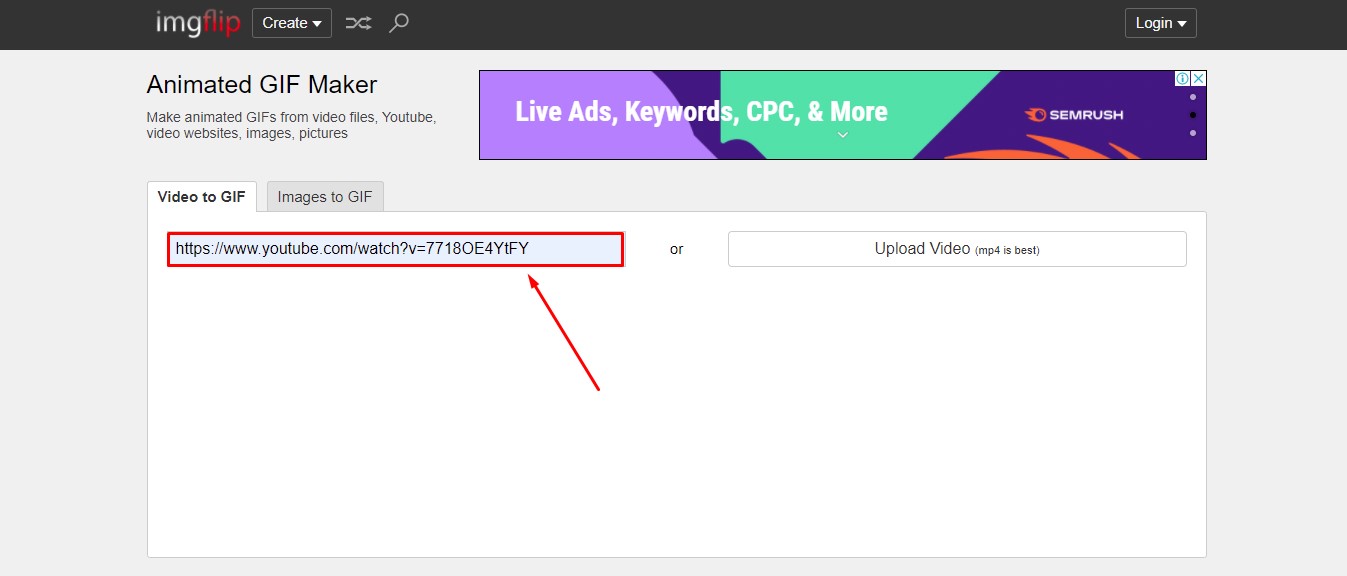The image size is (1347, 576).
Task: Click the Animated GIF Maker heading
Action: (262, 85)
